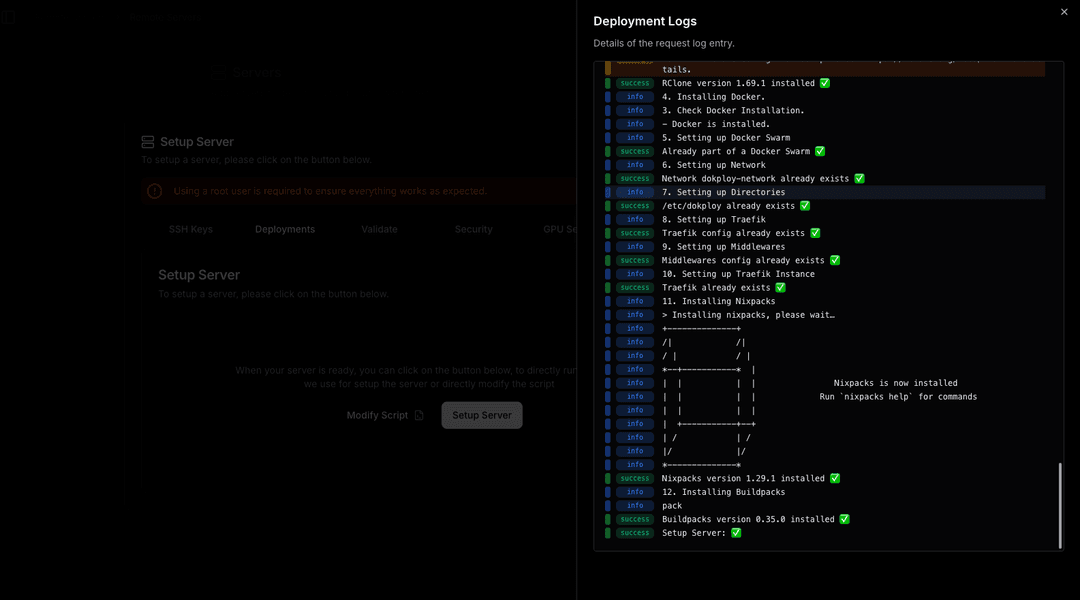Viewport: 1080px width, 600px height.
Task: Click the server icon beside Setup Server heading
Action: (x=148, y=141)
